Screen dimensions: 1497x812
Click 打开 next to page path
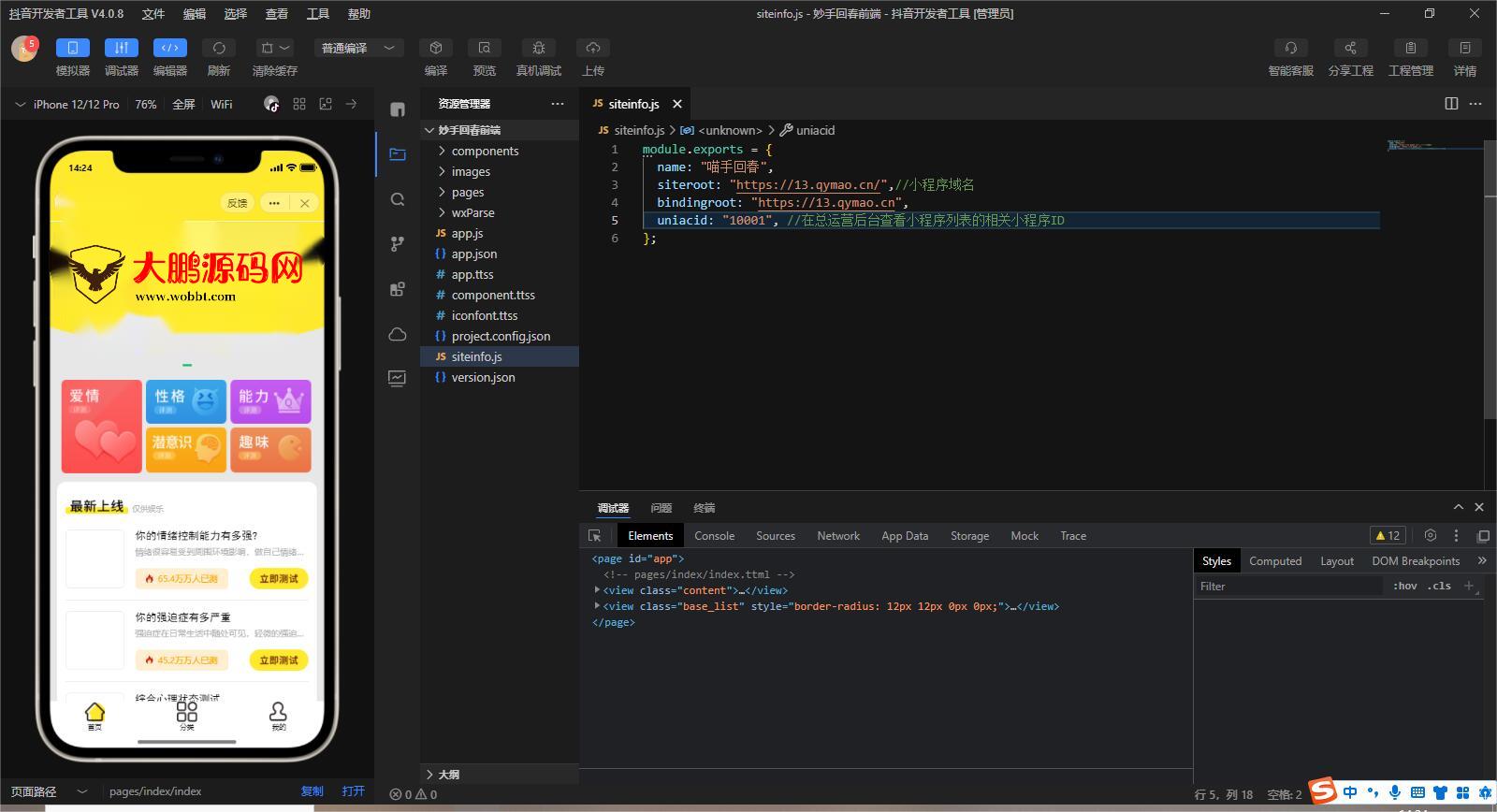(x=354, y=791)
